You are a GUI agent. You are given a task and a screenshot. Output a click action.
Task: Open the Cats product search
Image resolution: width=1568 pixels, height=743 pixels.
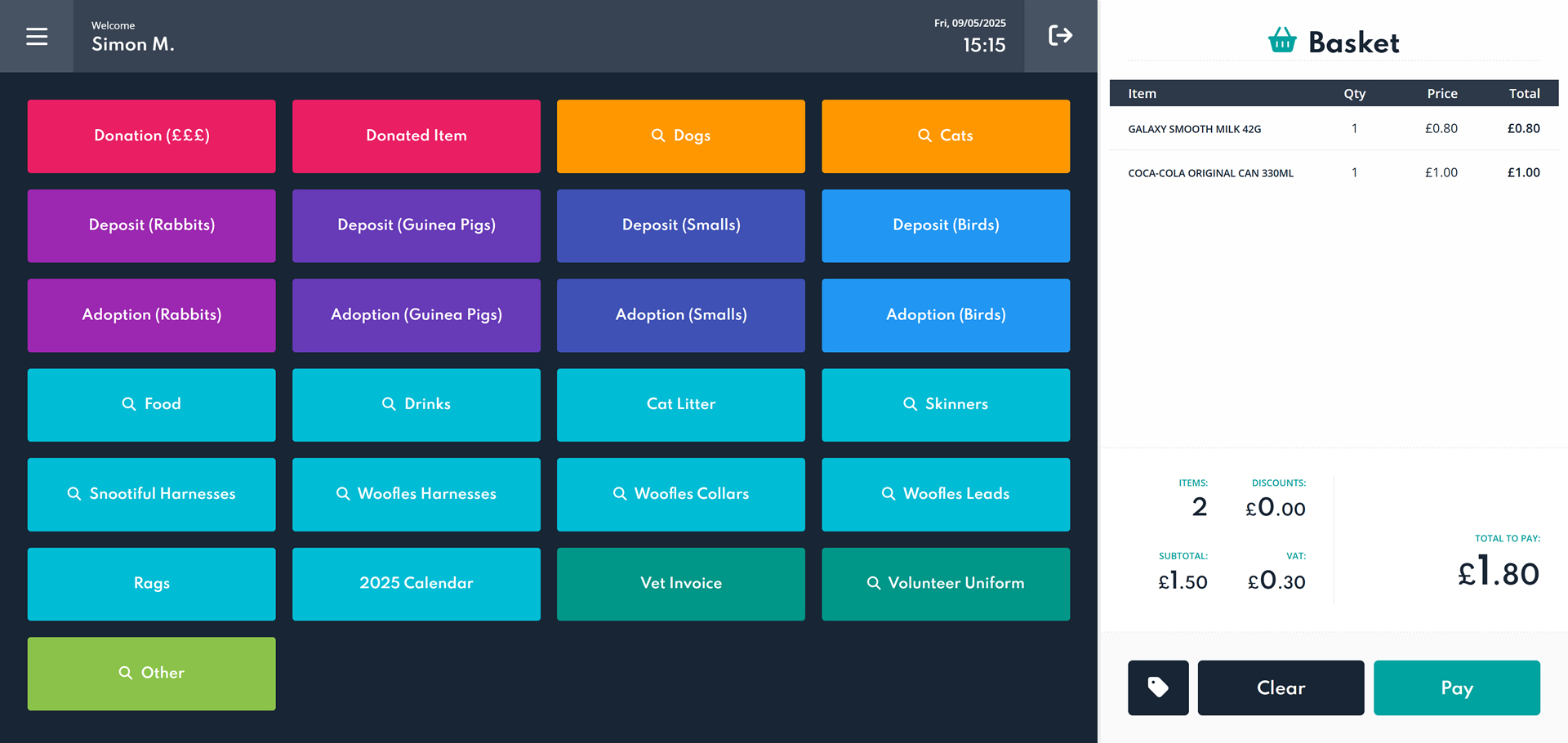click(945, 136)
